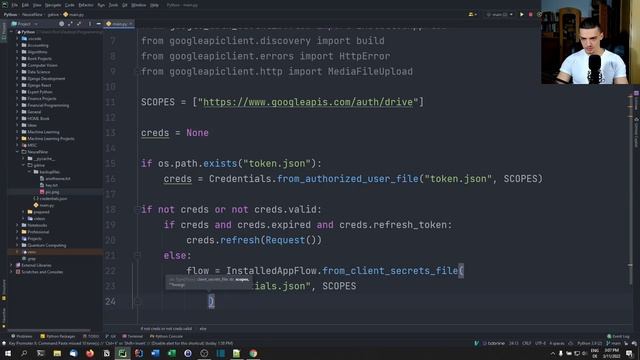Viewport: 640px width, 360px height.
Task: Open the Help menu
Action: [x=154, y=5]
